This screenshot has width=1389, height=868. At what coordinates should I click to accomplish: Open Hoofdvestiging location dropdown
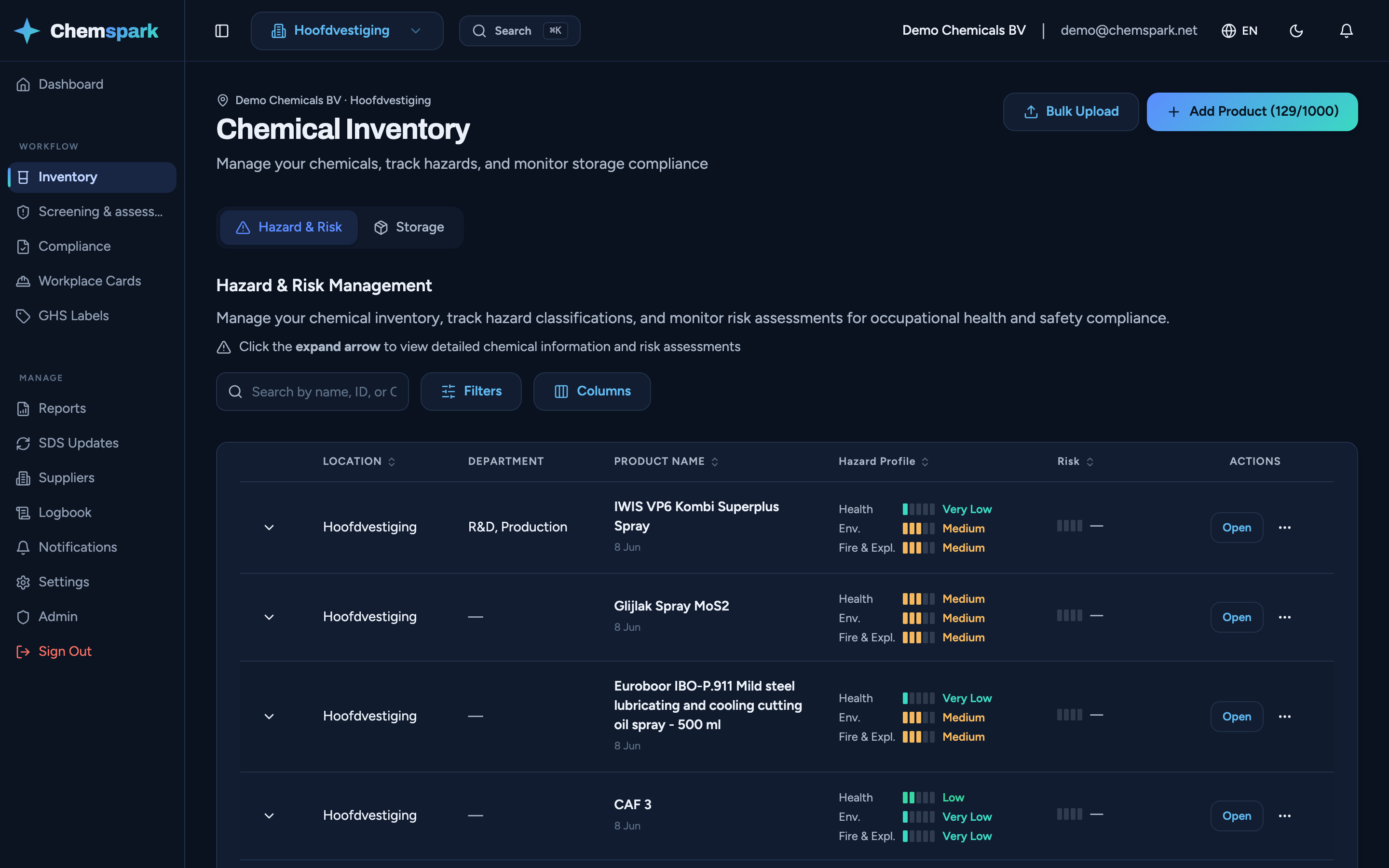tap(347, 30)
